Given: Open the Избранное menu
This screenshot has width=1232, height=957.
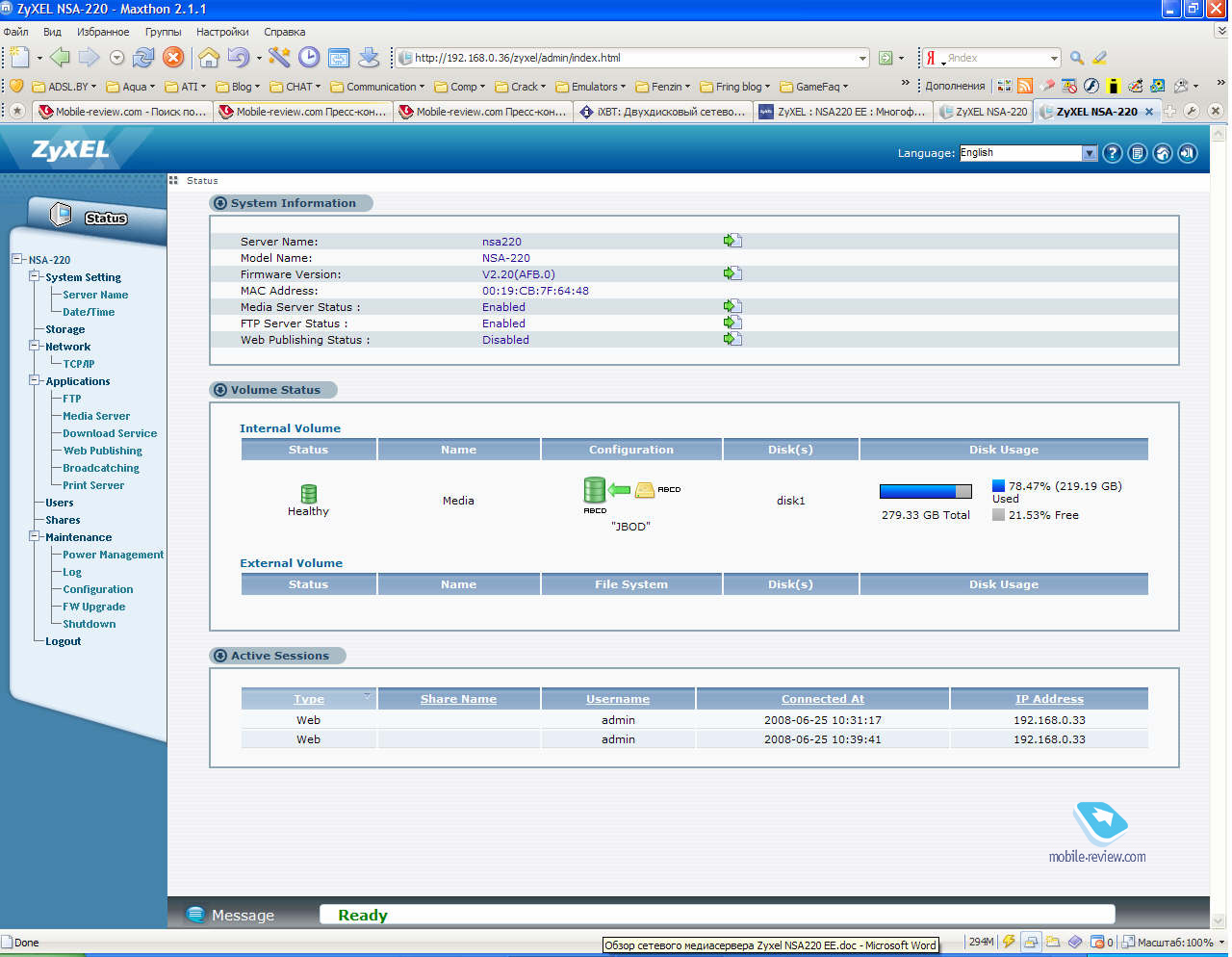Looking at the screenshot, I should click(x=103, y=32).
